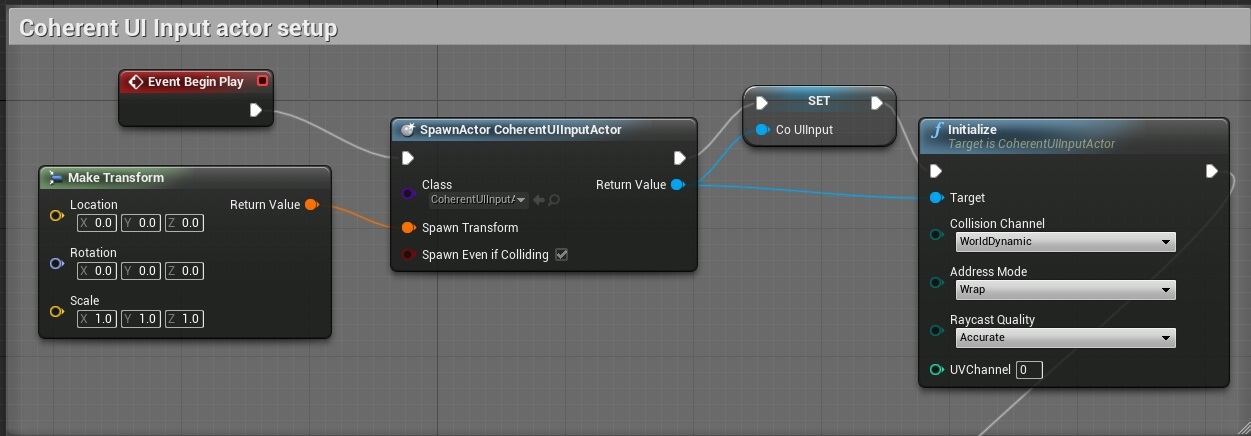Click the Target input pin on Initialize
The width and height of the screenshot is (1251, 436).
[936, 198]
